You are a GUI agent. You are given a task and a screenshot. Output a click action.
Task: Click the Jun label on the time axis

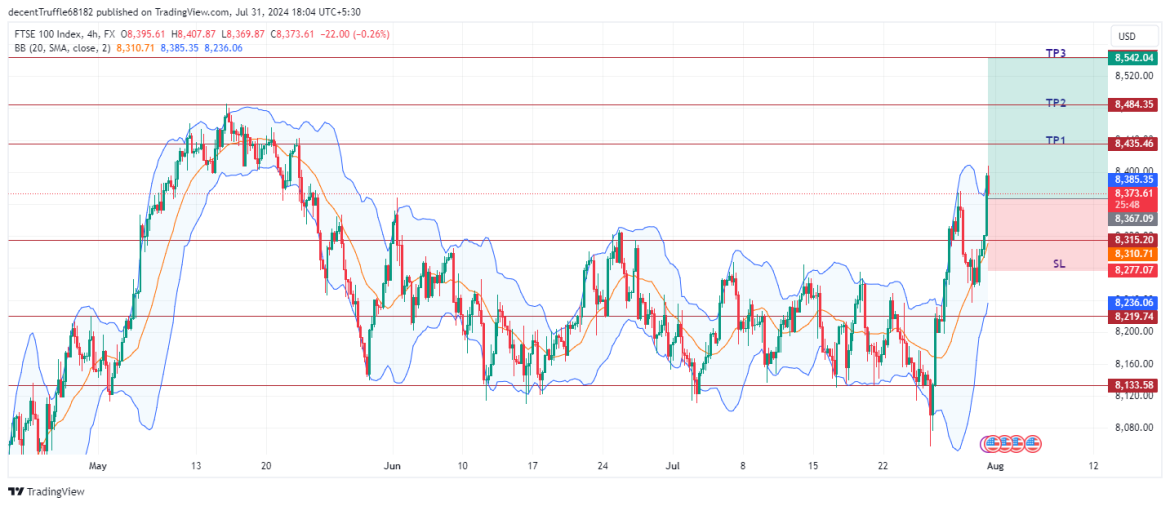click(393, 466)
